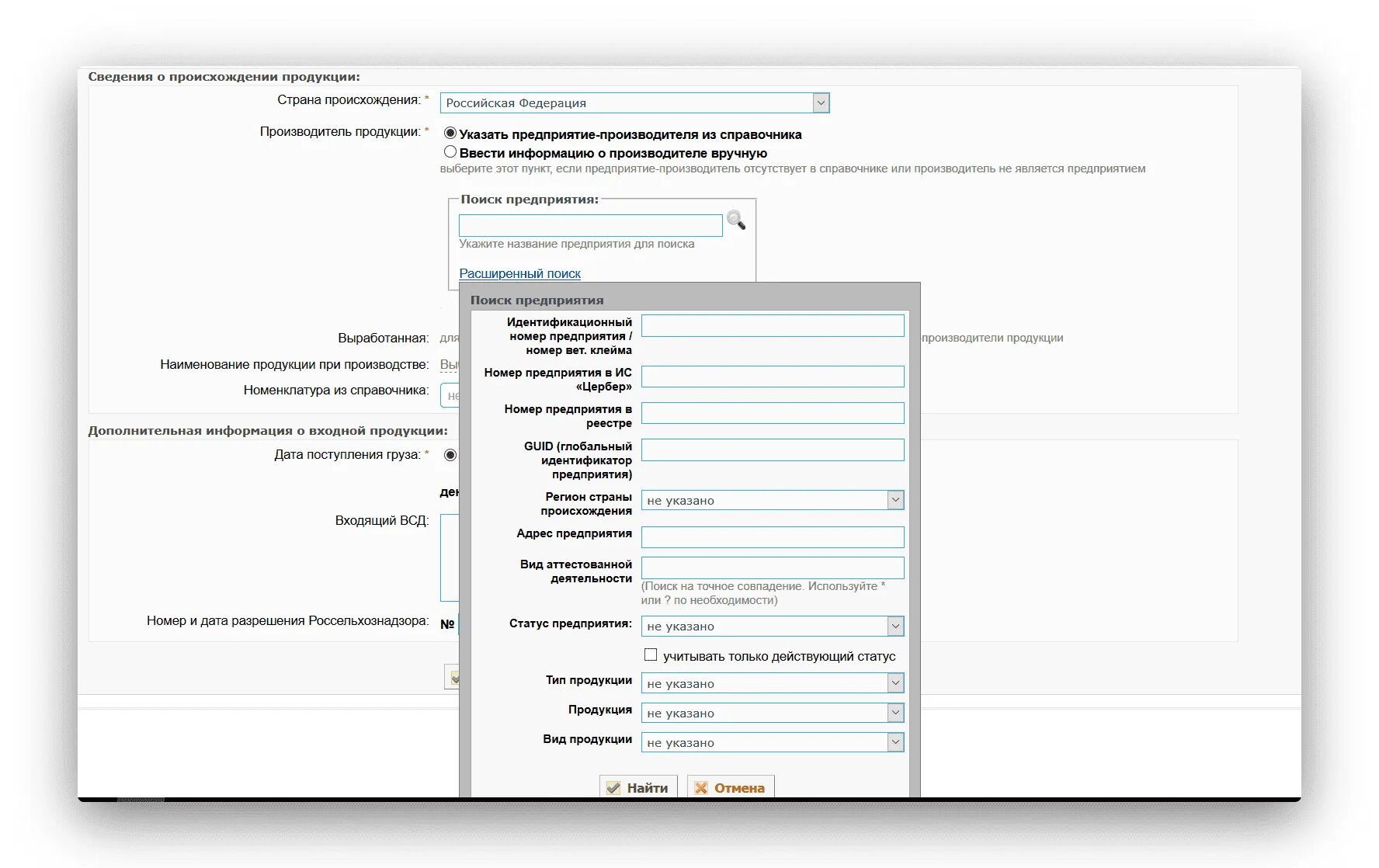Click the Вид аттестованной деятельности input field
This screenshot has width=1379, height=868.
click(x=773, y=568)
